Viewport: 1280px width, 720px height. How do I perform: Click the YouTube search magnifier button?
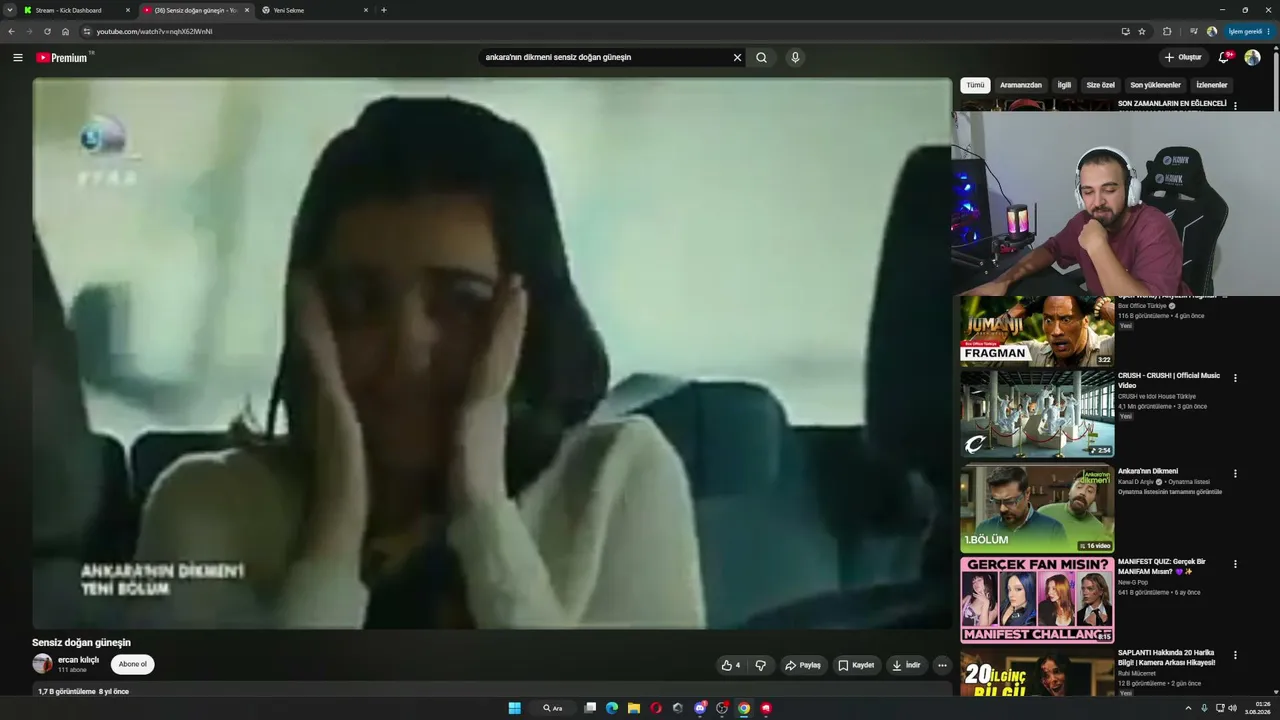[x=762, y=58]
